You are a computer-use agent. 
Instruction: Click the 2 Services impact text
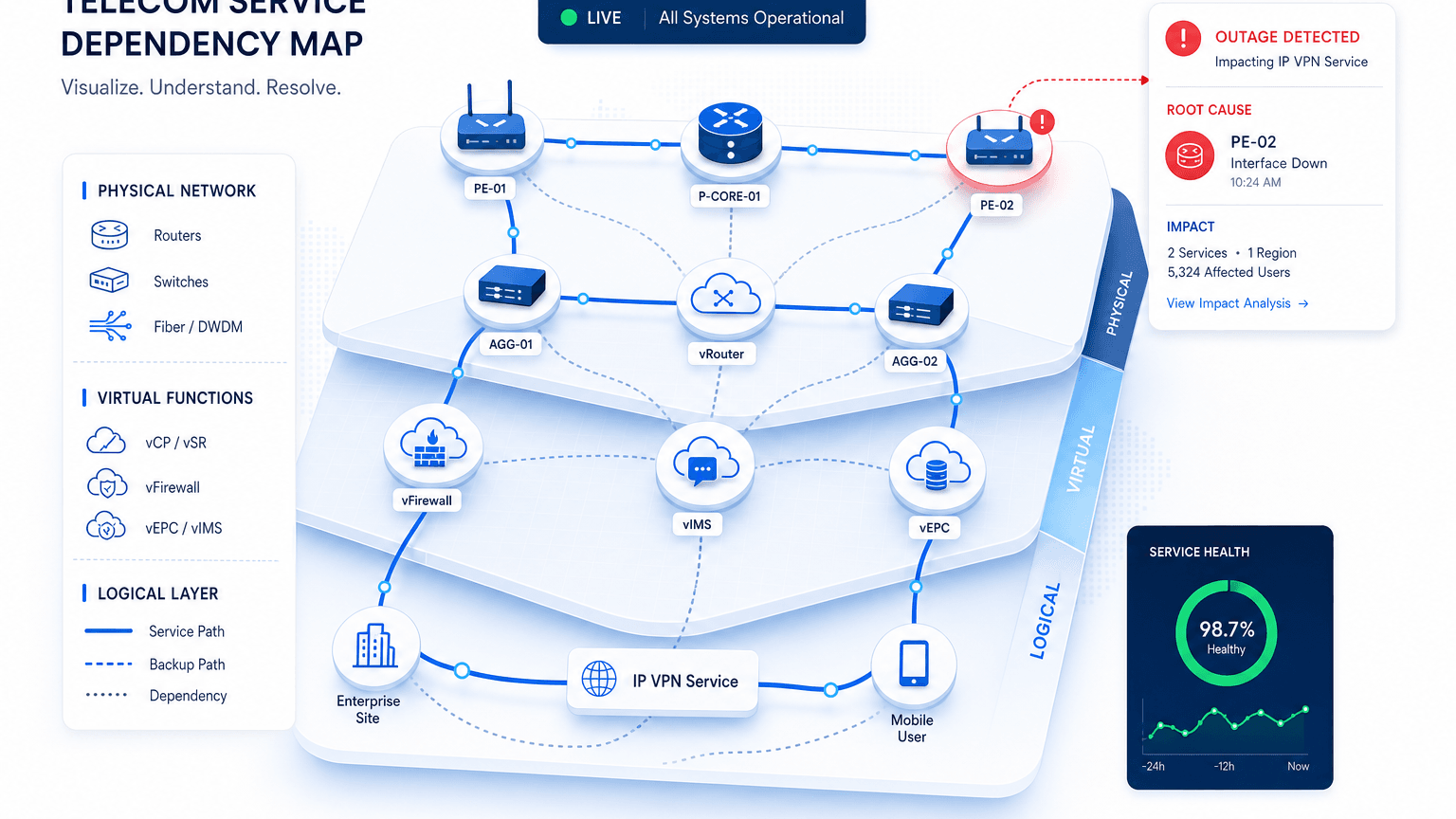tap(1197, 253)
